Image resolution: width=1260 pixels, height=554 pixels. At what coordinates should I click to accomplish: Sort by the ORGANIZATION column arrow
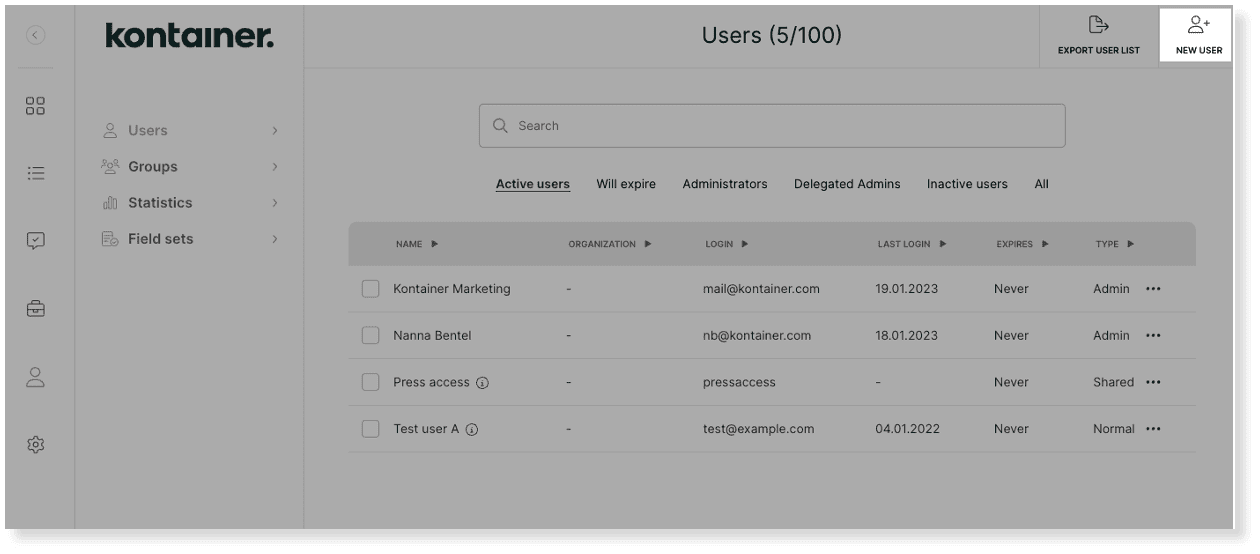click(648, 244)
